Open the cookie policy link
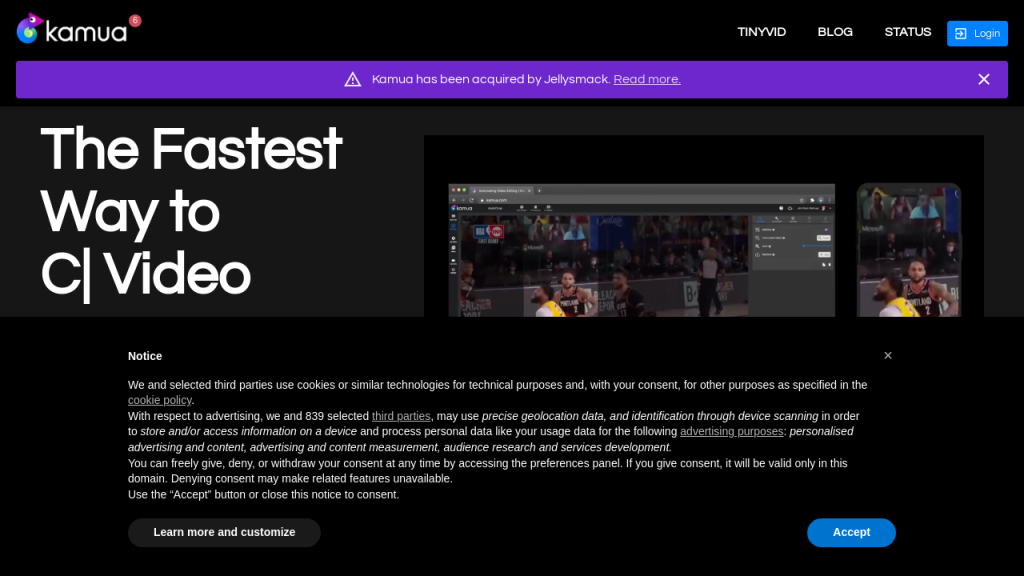Image resolution: width=1024 pixels, height=576 pixels. [159, 400]
